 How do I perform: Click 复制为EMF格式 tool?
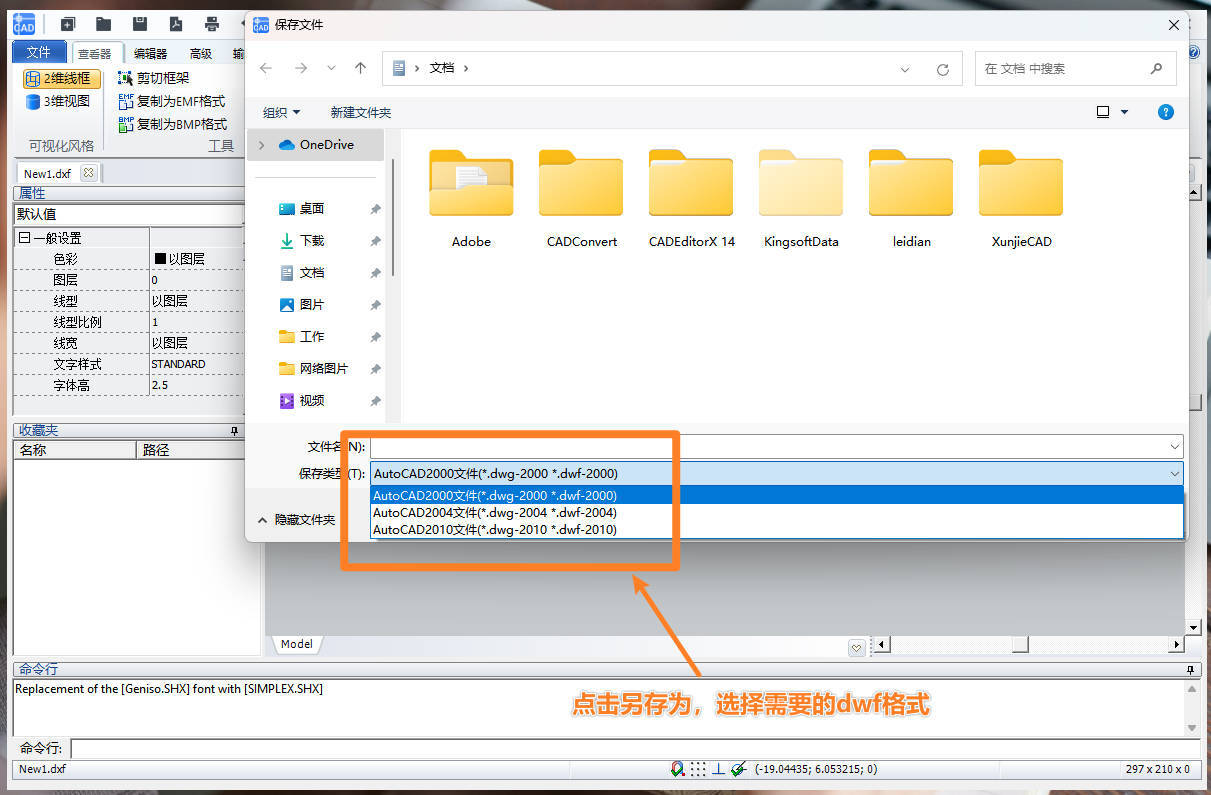tap(171, 101)
